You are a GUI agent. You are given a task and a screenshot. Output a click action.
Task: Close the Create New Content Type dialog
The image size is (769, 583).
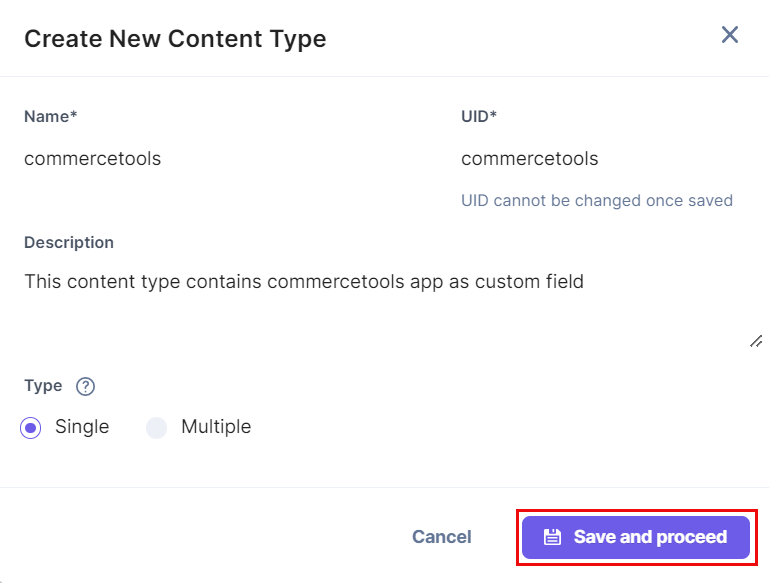pyautogui.click(x=730, y=35)
